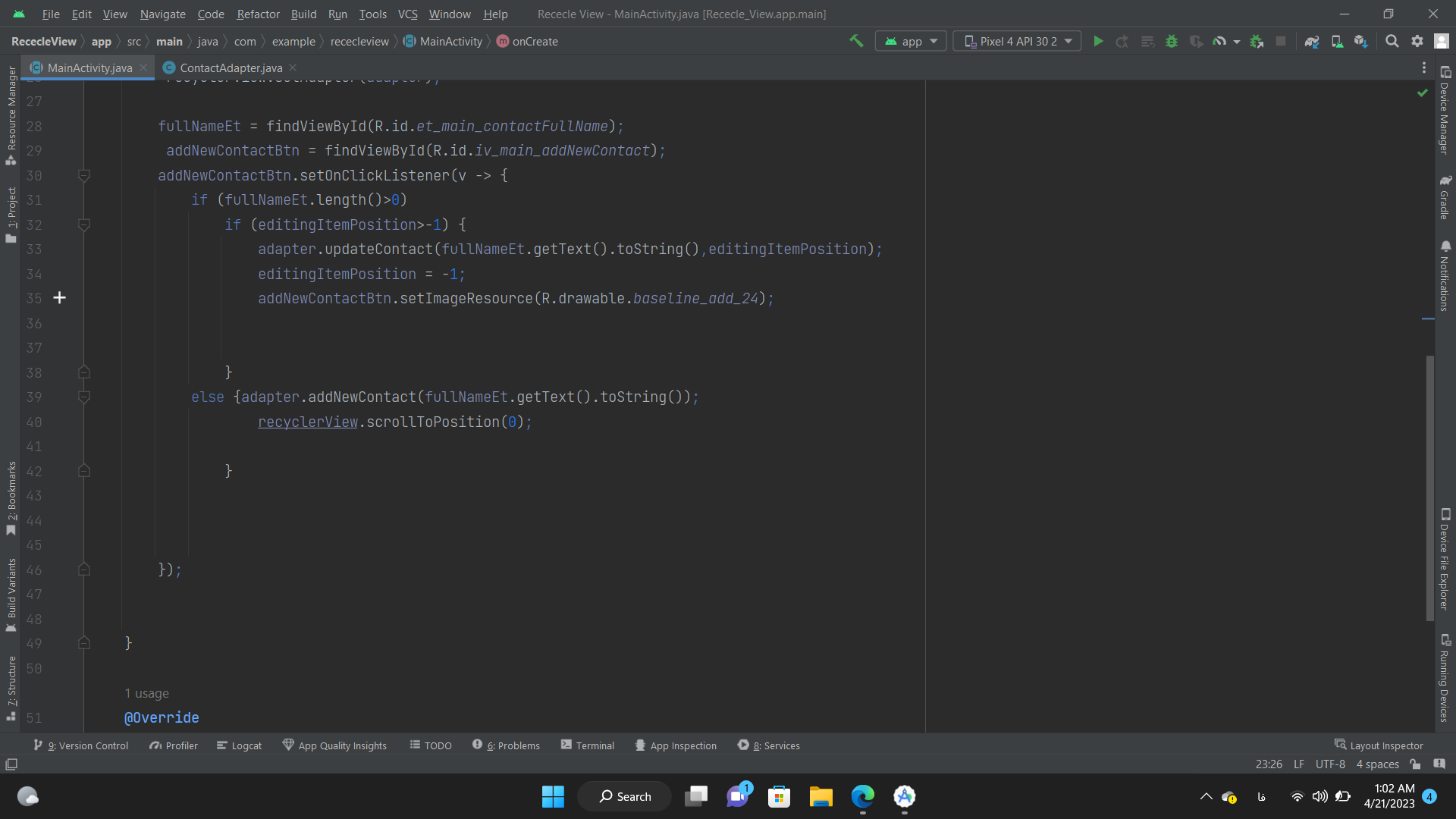Open the Refactor menu
1456x819 pixels.
click(x=258, y=14)
